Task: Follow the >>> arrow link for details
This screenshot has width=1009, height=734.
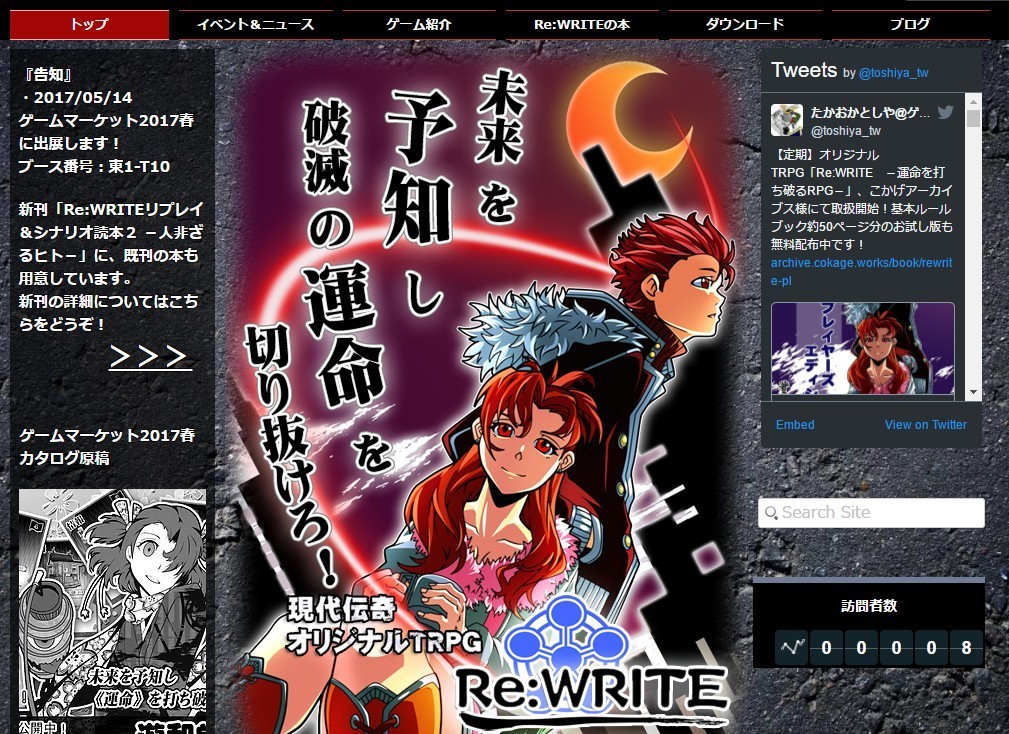Action: tap(150, 357)
